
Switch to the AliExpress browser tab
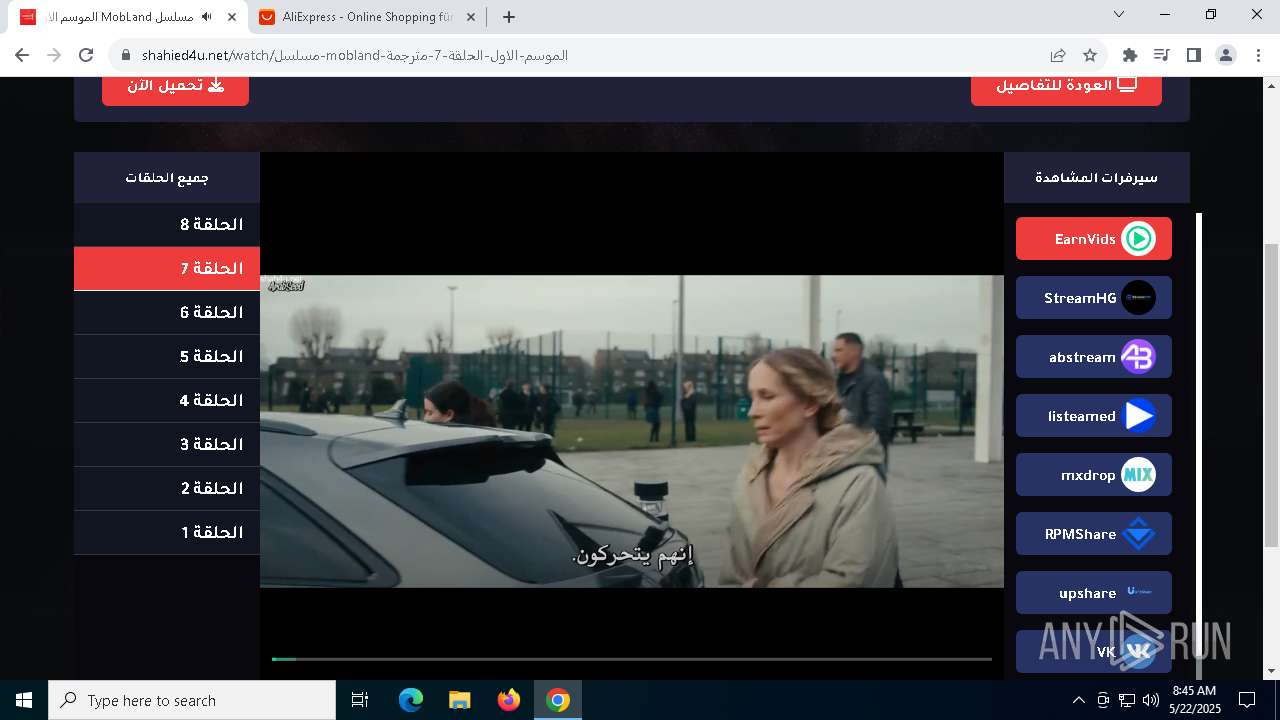click(x=367, y=17)
